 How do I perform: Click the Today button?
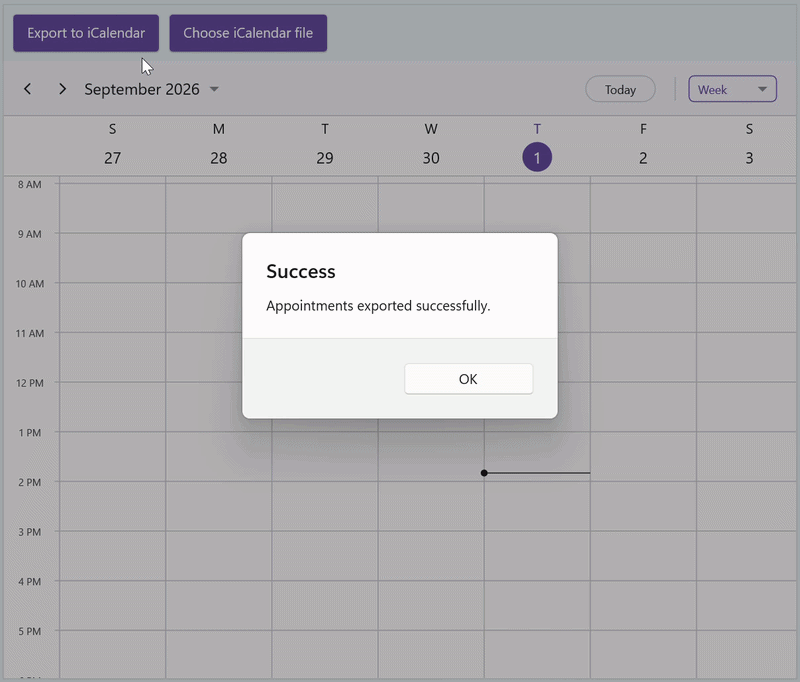[x=620, y=89]
